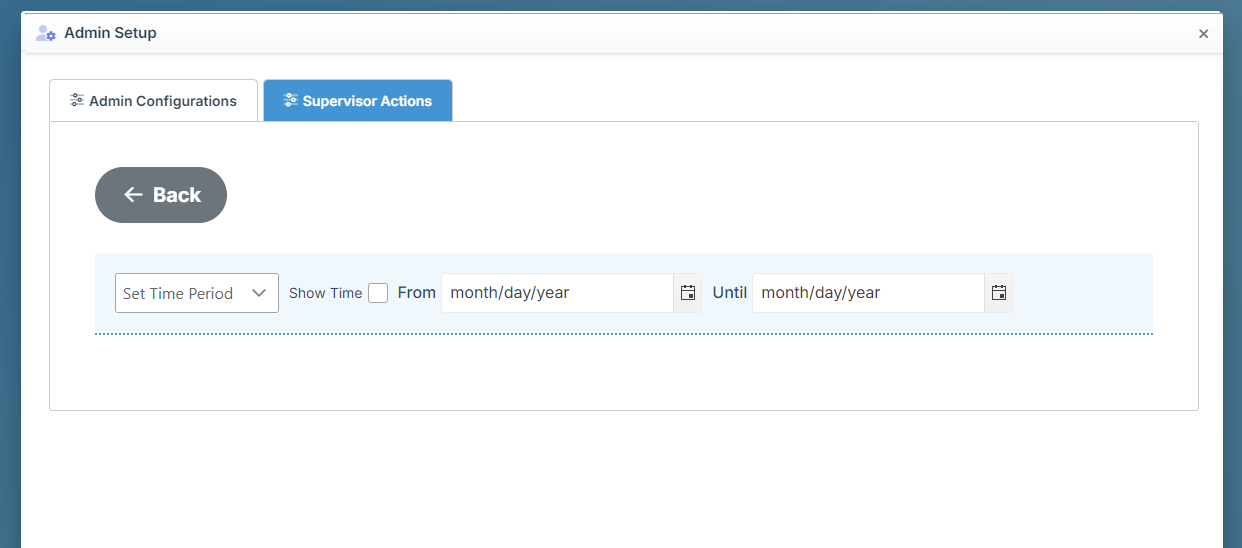The image size is (1242, 548).
Task: Open the Set Time Period dropdown
Action: (x=196, y=293)
